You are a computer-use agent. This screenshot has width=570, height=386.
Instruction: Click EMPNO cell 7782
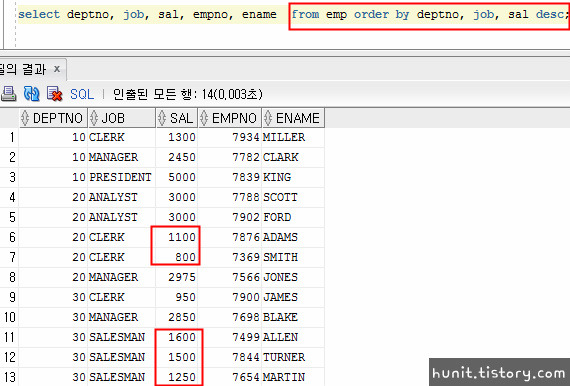[230, 157]
